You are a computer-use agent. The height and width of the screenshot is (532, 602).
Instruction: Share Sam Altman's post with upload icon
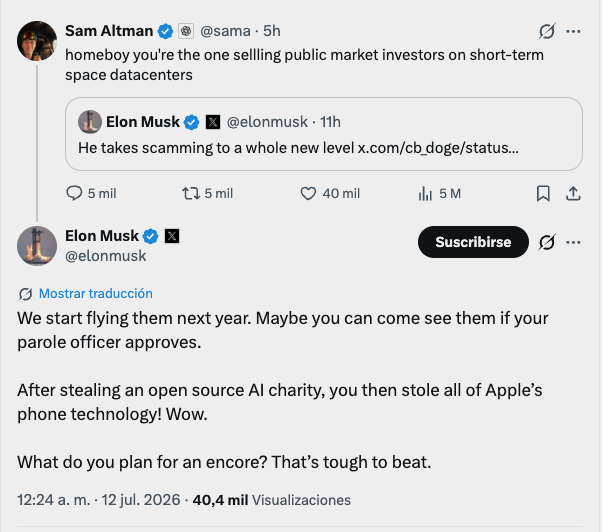[x=573, y=193]
